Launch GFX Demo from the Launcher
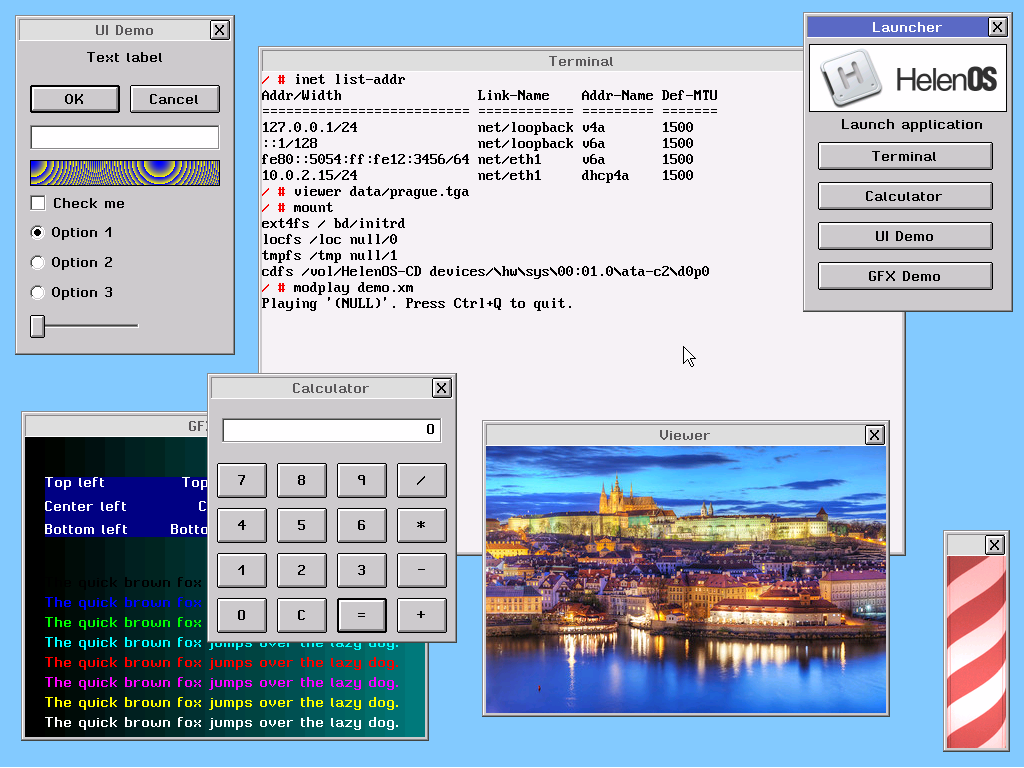1024x768 pixels. pyautogui.click(x=904, y=276)
